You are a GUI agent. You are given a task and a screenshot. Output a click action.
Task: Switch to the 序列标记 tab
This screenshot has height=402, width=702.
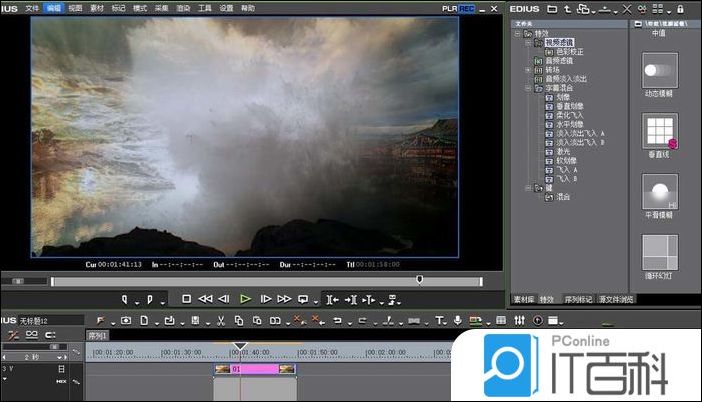pyautogui.click(x=576, y=299)
